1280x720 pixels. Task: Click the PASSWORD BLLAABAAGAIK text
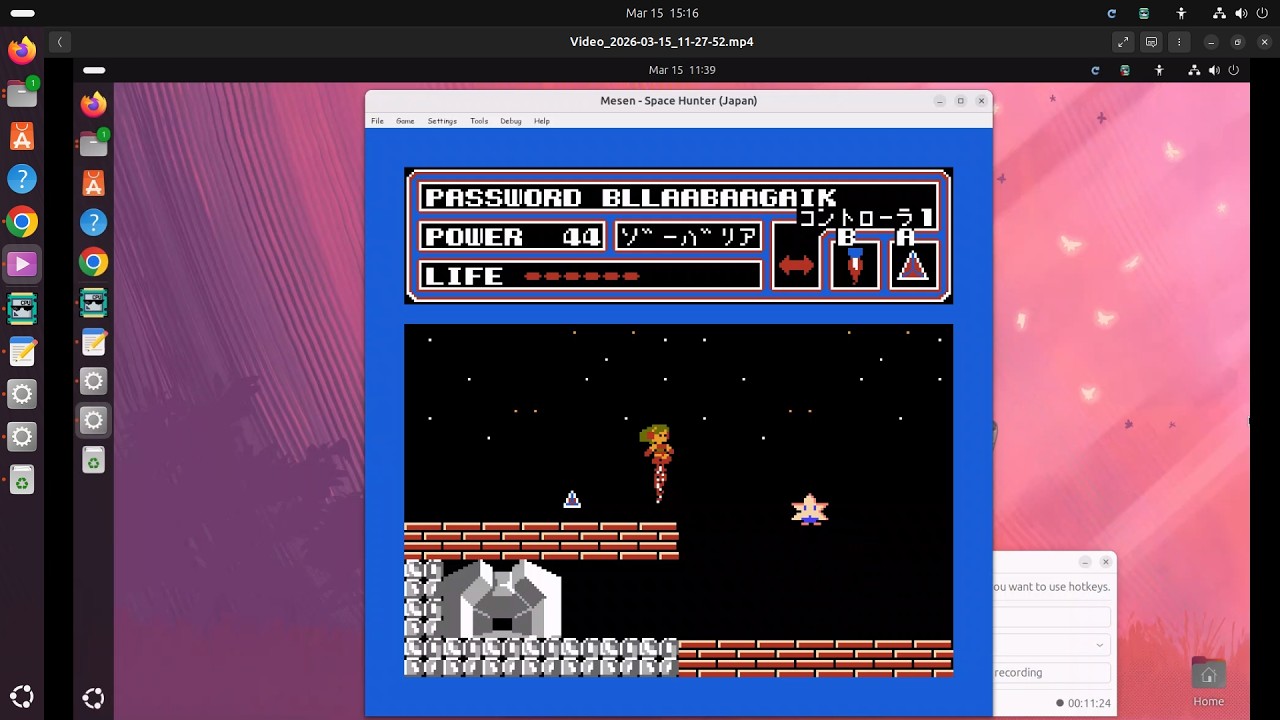pos(630,197)
